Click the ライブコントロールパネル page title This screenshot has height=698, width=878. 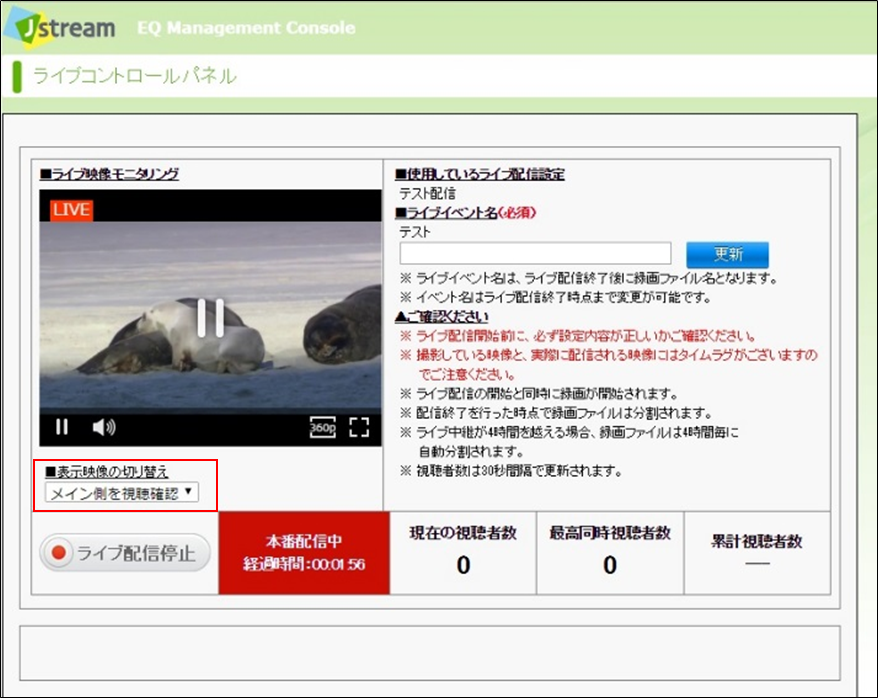tap(135, 76)
